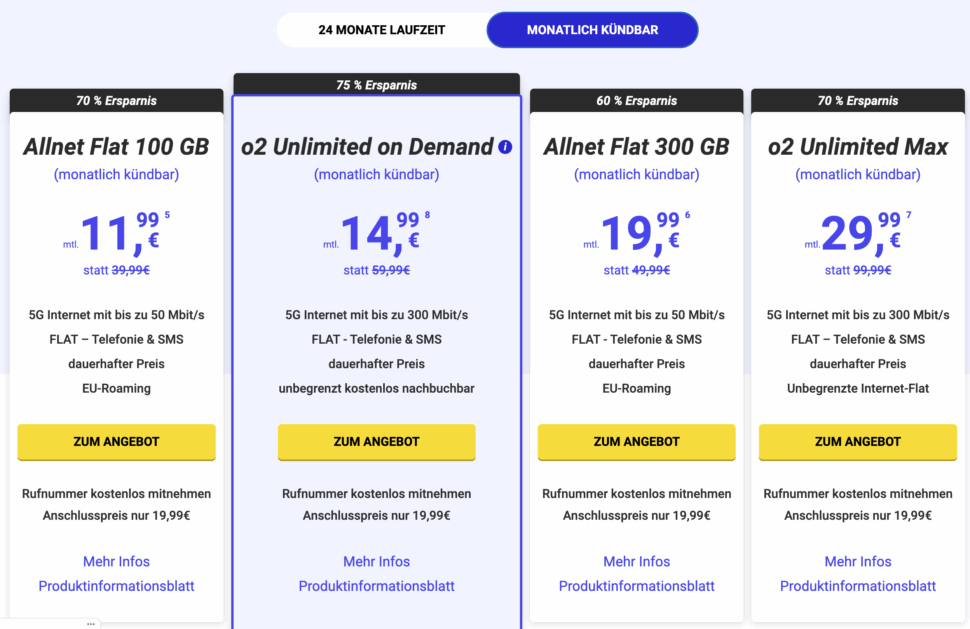Open Produktinformationsblatt for Allnet Flat 100 GB
970x629 pixels.
click(x=116, y=588)
